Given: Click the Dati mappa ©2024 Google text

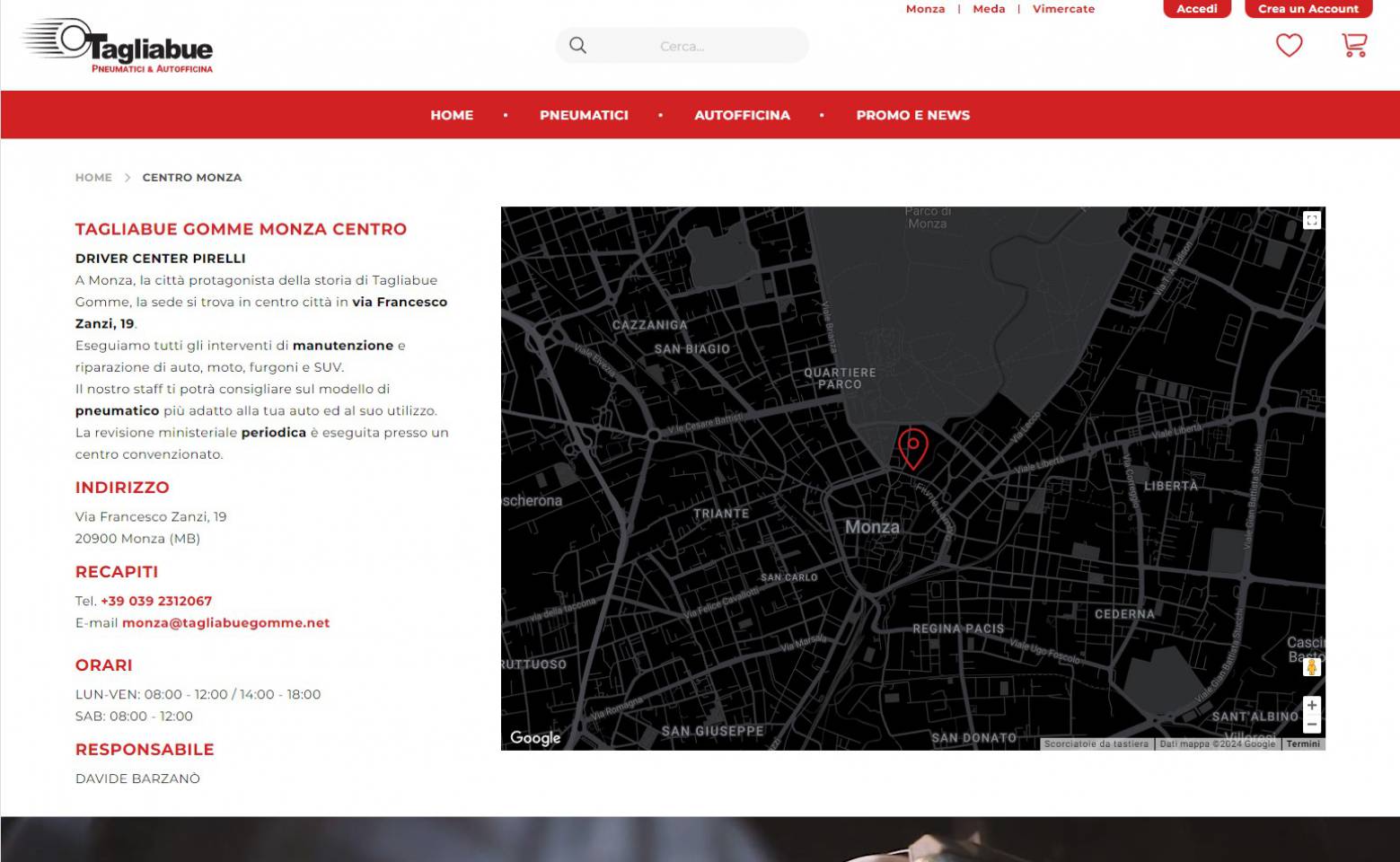Looking at the screenshot, I should pos(1217,743).
